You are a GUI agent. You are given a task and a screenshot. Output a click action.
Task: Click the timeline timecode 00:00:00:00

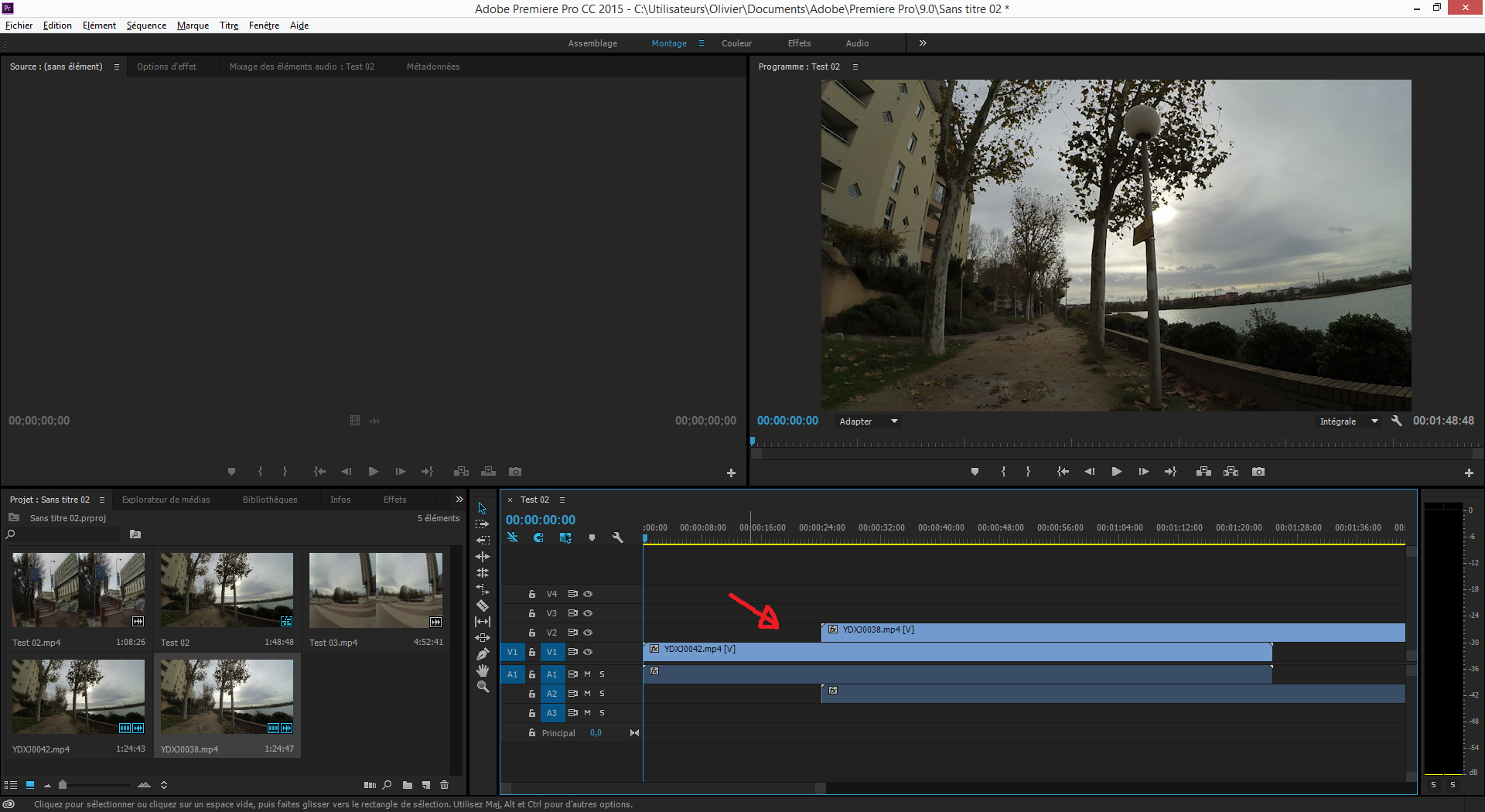pos(541,520)
